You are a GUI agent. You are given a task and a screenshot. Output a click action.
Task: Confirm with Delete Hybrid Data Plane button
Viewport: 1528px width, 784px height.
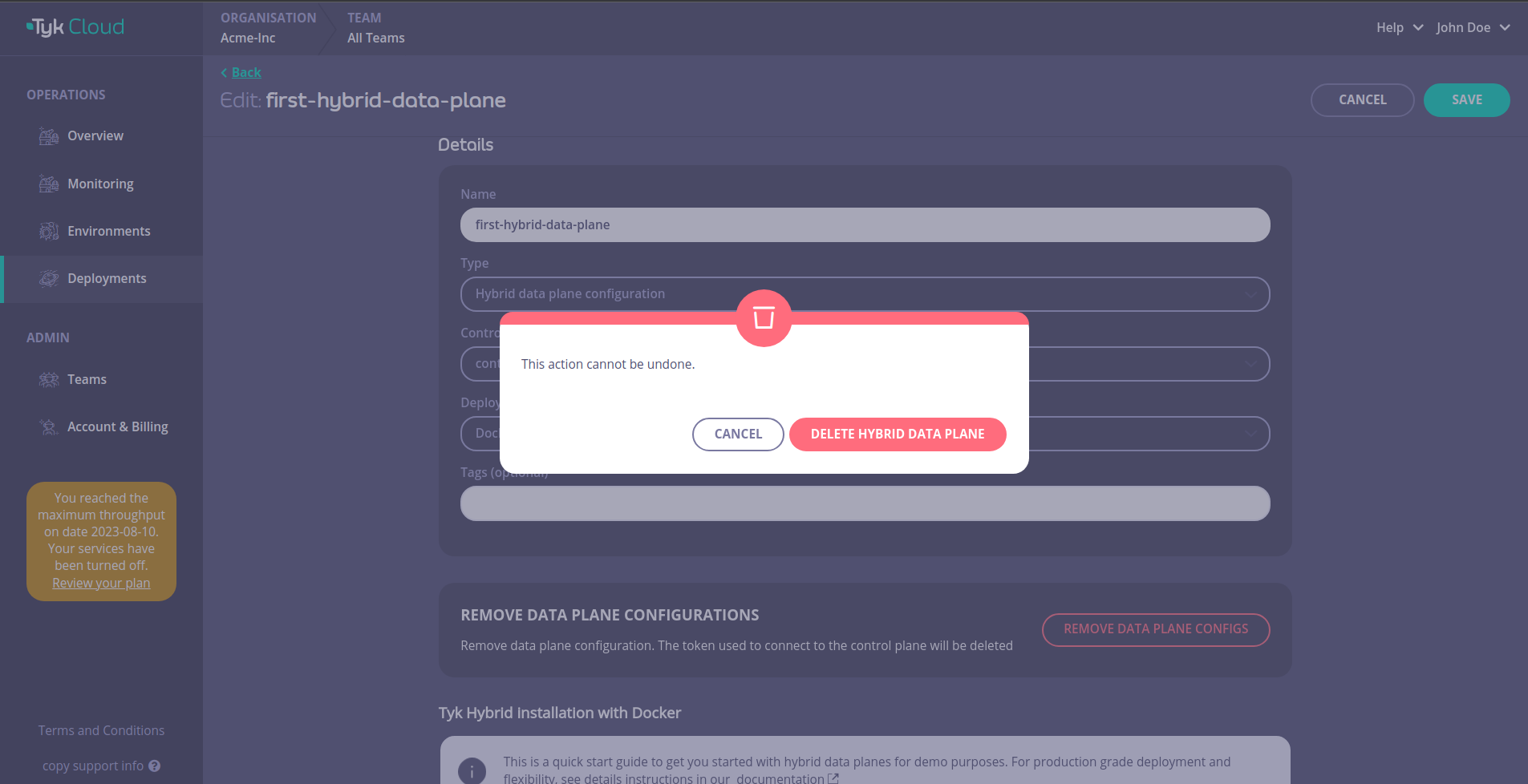coord(897,434)
